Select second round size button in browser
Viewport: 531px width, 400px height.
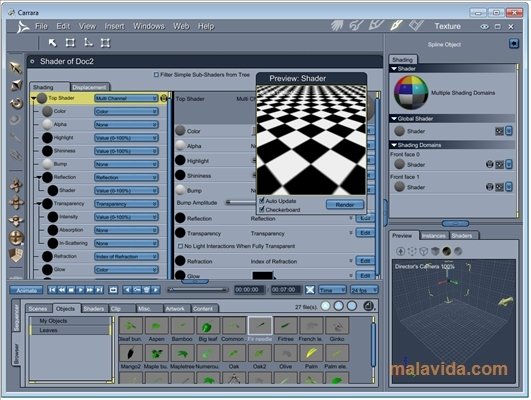[x=339, y=306]
